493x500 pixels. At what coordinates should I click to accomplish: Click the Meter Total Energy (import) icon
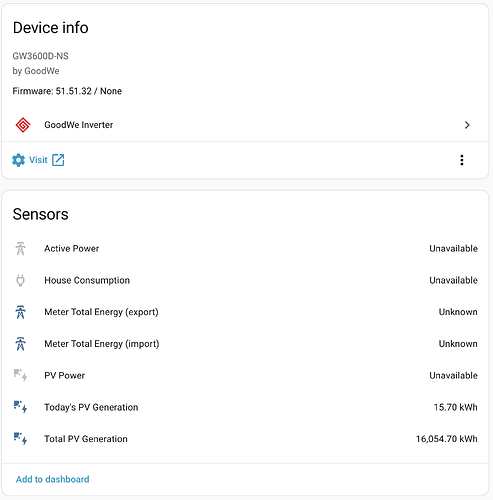point(20,344)
